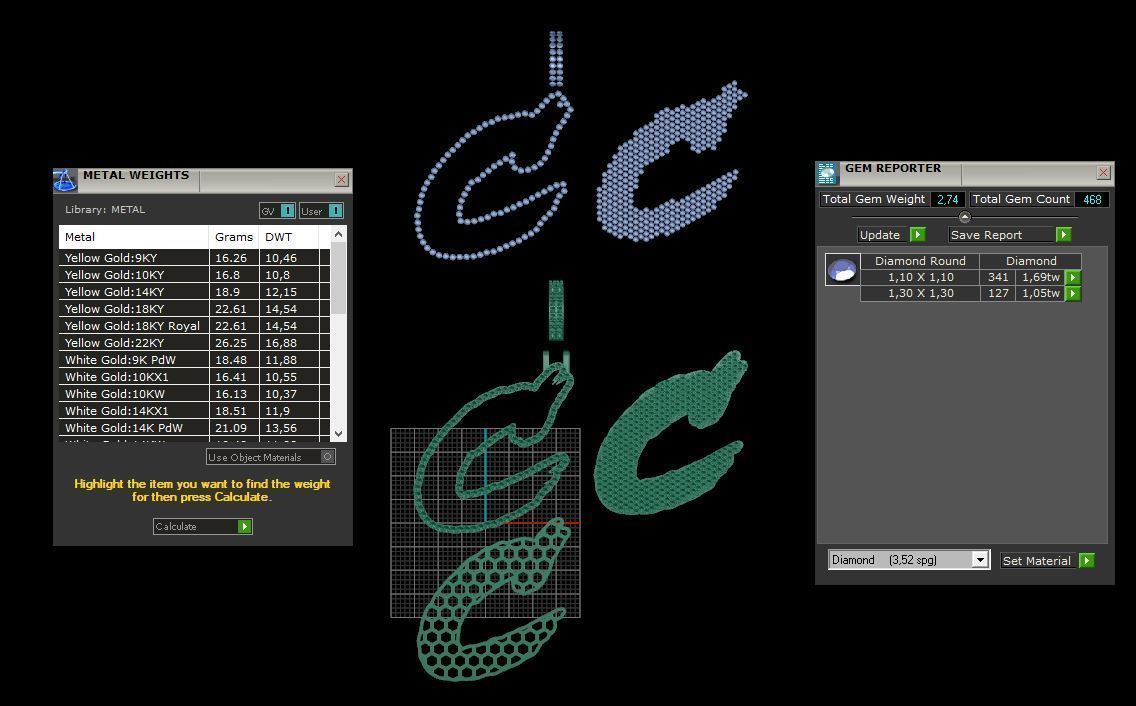
Task: Click the Total Gem Weight value 2,74
Action: (948, 199)
